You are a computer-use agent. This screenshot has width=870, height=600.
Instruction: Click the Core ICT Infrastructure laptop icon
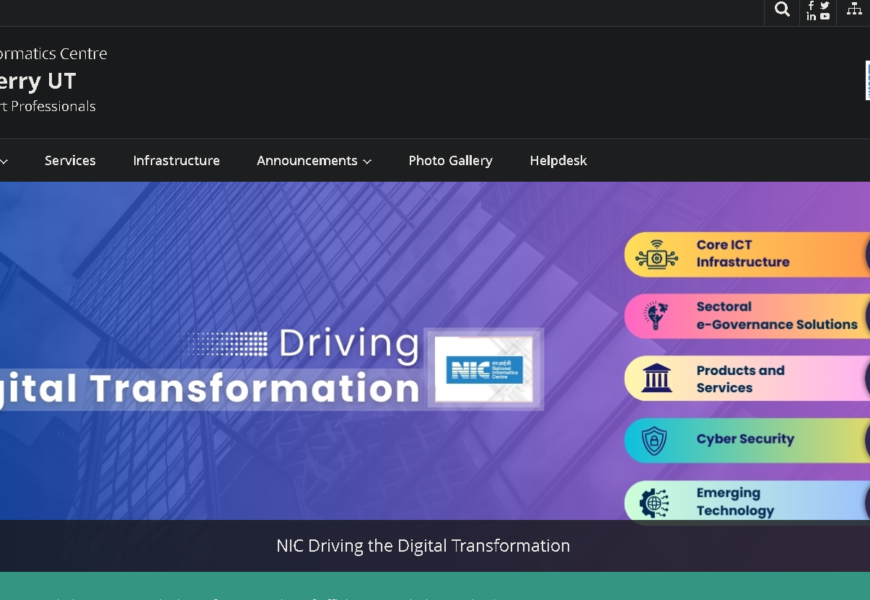(x=656, y=254)
